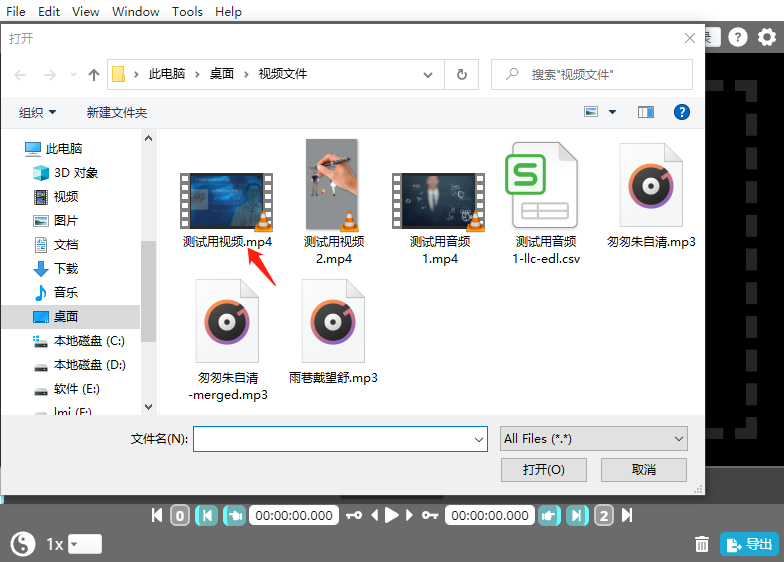Expand the address path history dropdown

pyautogui.click(x=428, y=74)
